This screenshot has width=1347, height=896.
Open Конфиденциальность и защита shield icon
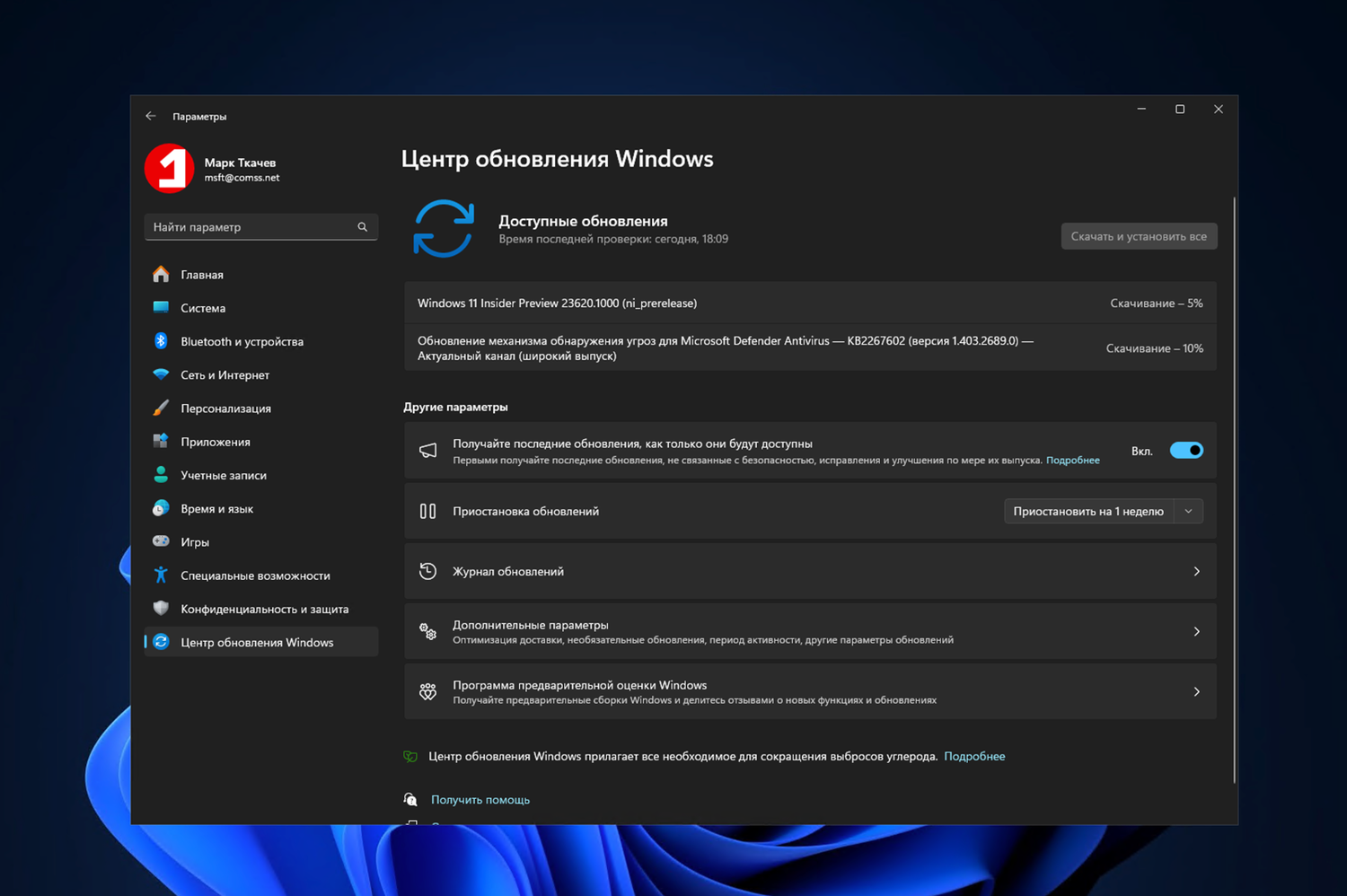(161, 608)
